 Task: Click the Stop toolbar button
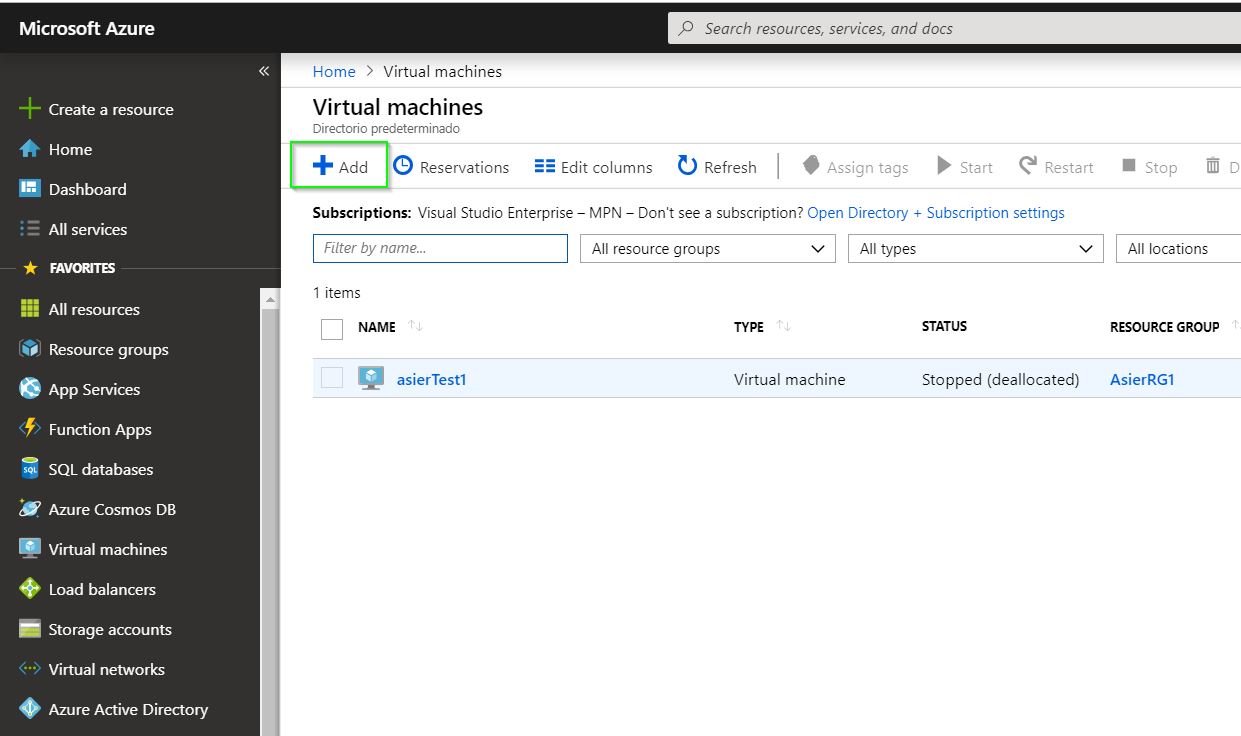1149,167
